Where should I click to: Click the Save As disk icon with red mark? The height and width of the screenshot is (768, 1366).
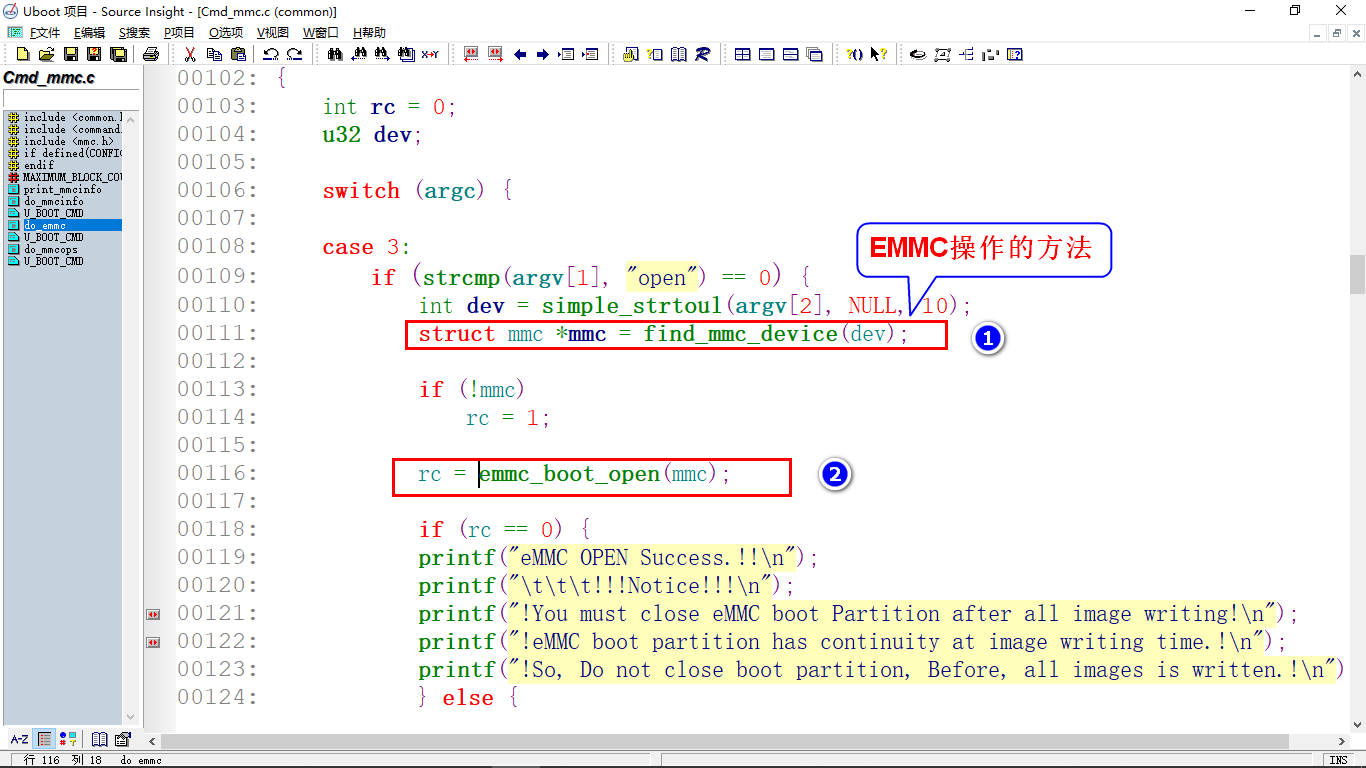(x=94, y=54)
